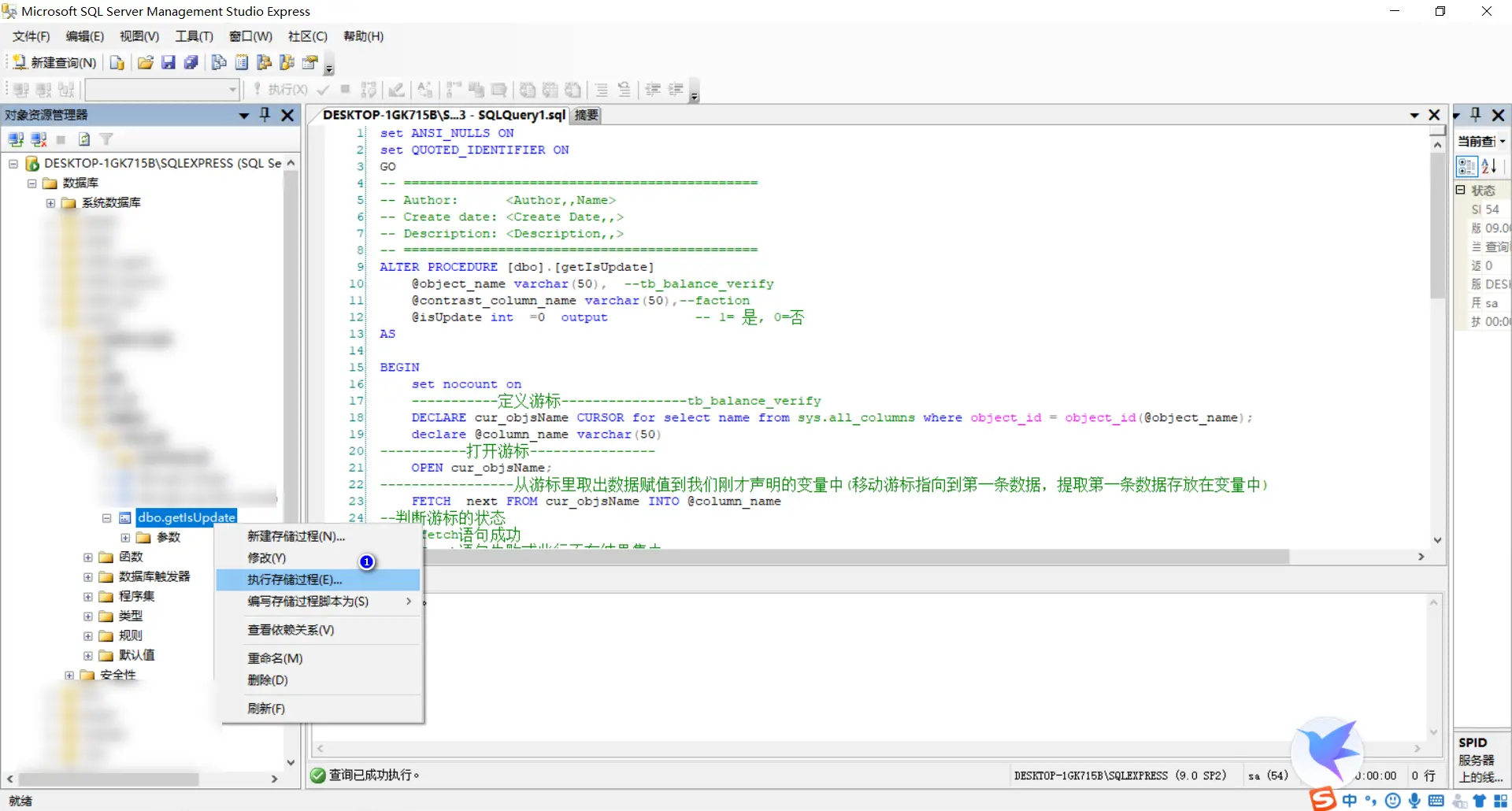Toggle the Properties panel pin
Screen dimensions: 1512x811
pyautogui.click(x=1476, y=115)
